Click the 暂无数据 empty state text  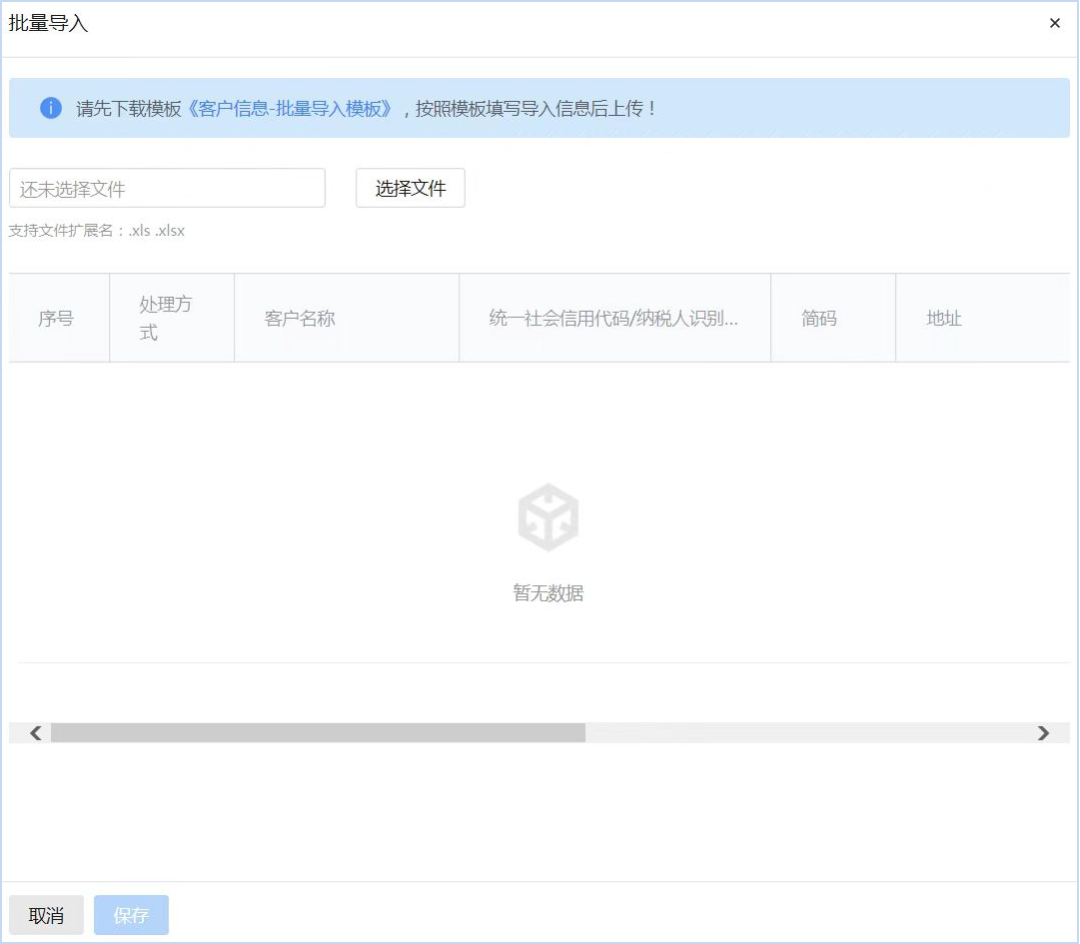[x=547, y=592]
